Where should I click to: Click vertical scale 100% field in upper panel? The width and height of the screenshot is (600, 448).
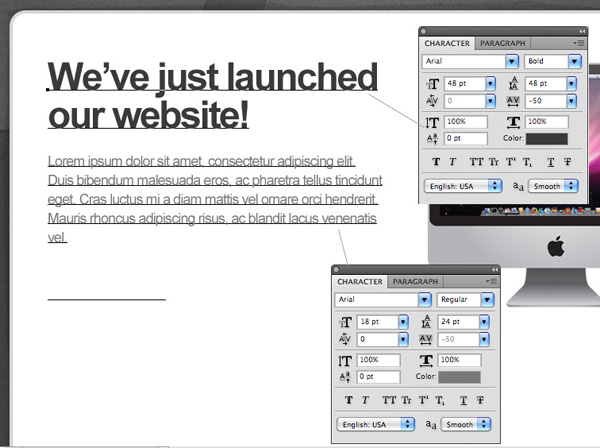point(466,122)
